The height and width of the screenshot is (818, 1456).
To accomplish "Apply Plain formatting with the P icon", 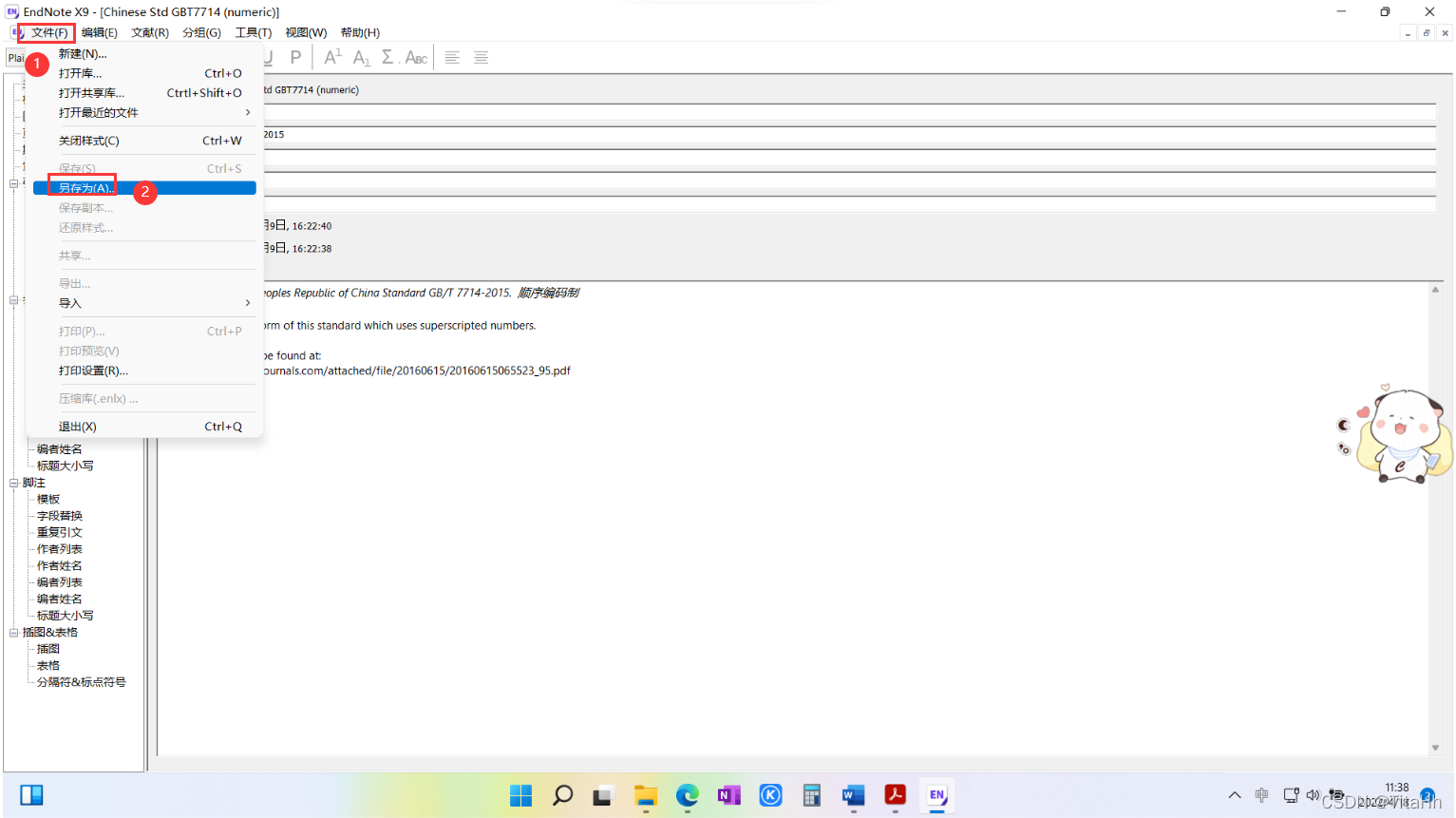I will tap(295, 57).
